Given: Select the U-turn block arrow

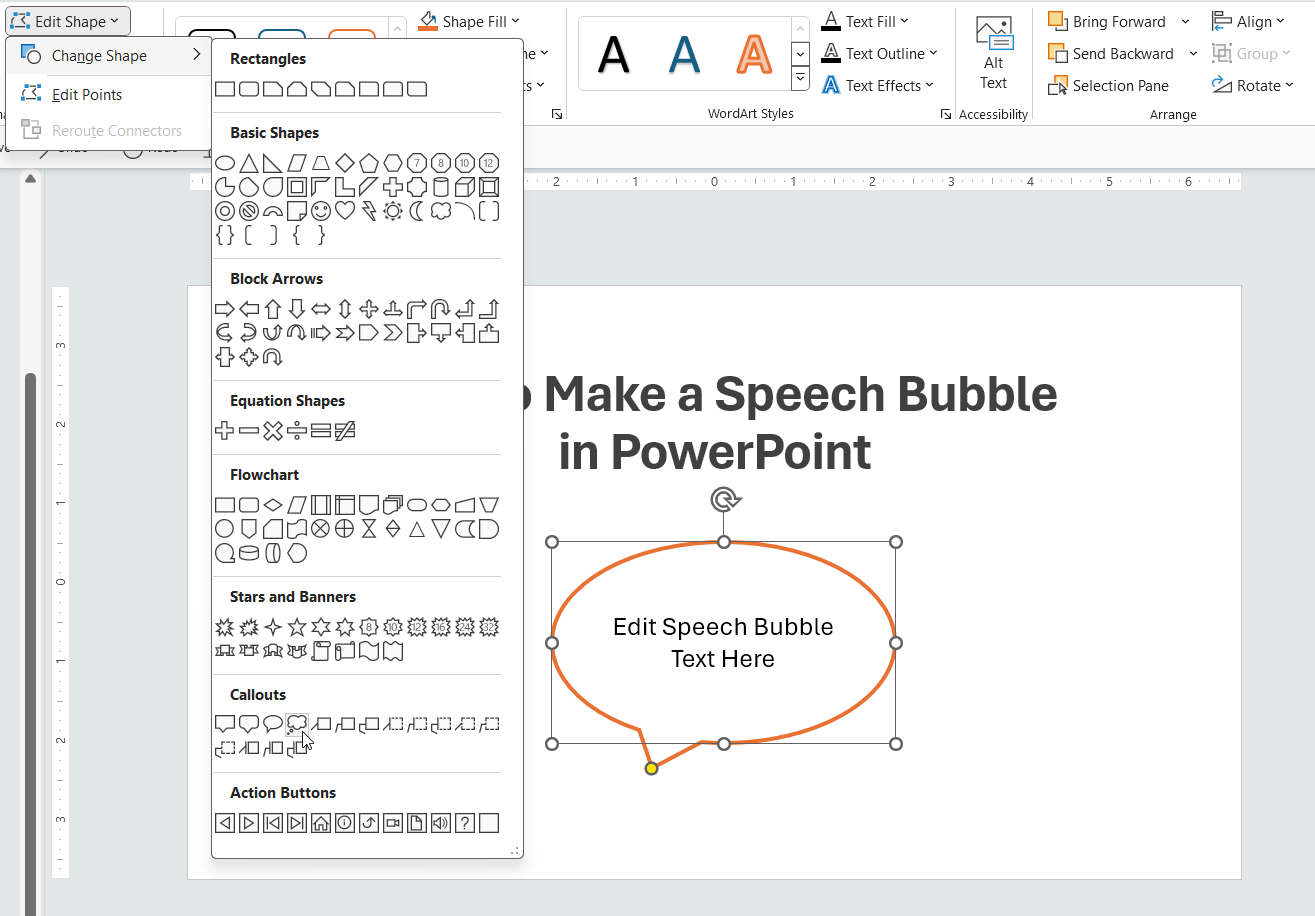Looking at the screenshot, I should coord(441,309).
